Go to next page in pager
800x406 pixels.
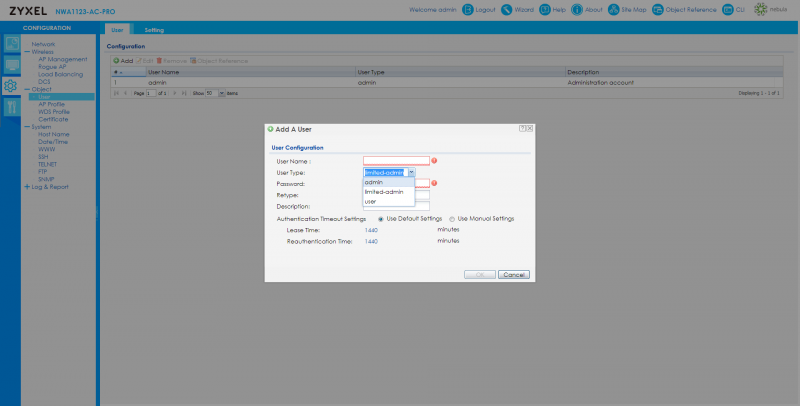click(175, 93)
